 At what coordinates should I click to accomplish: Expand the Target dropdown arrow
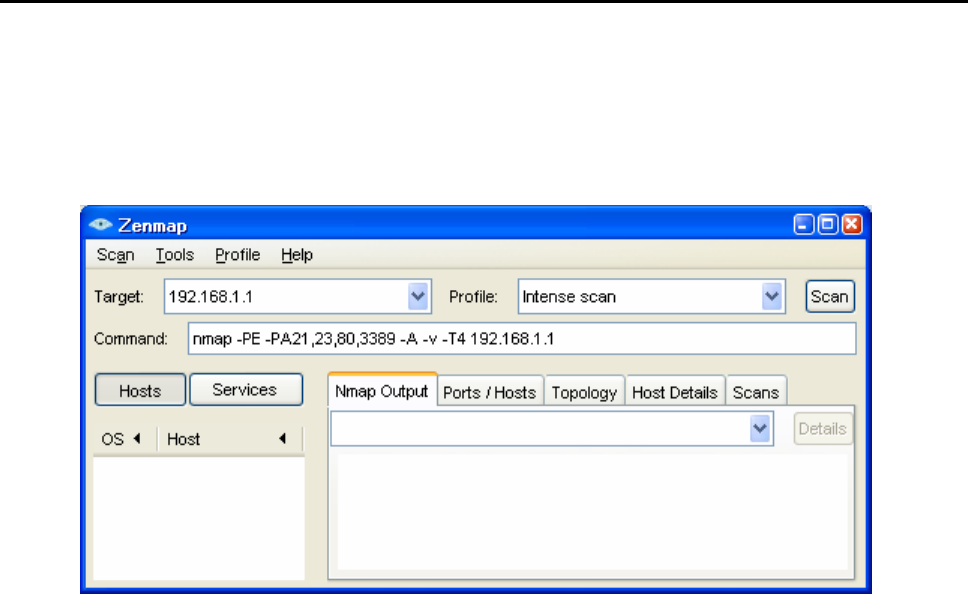(x=418, y=297)
